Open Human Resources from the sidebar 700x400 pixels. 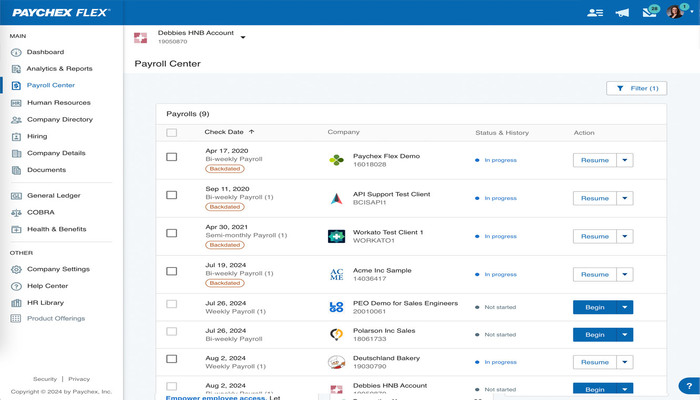coord(59,102)
